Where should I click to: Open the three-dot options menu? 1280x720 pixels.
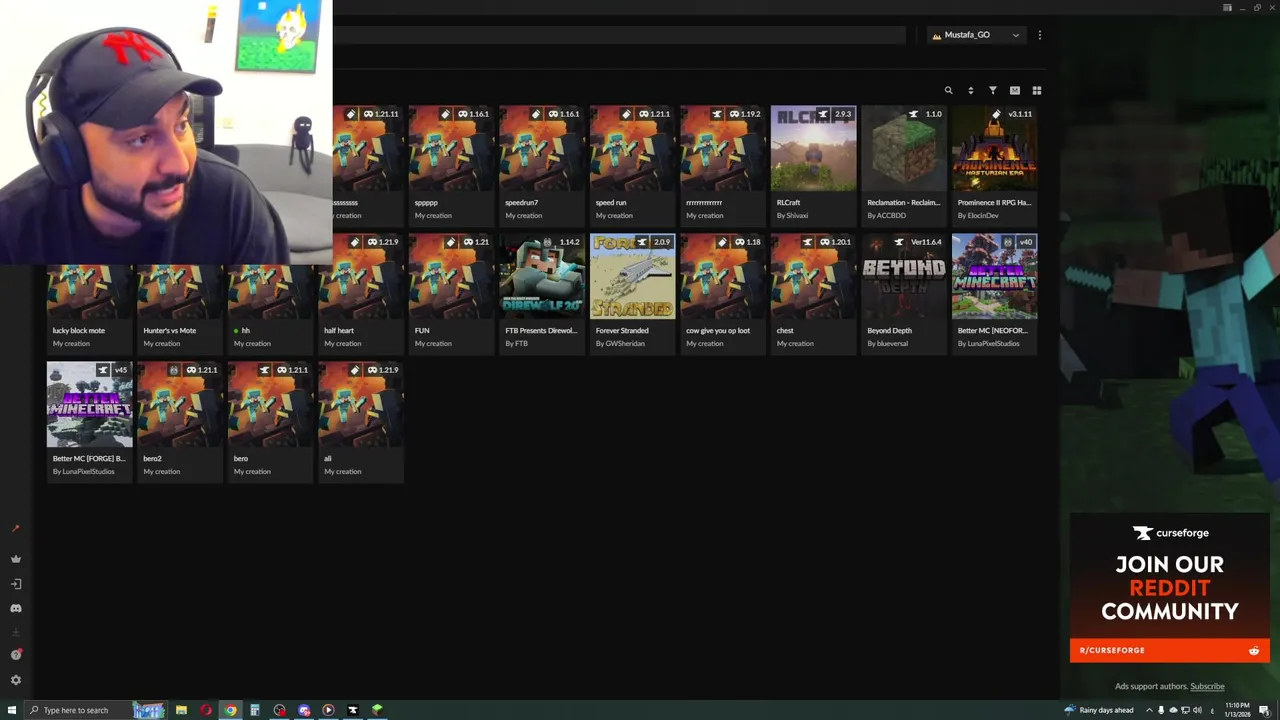pyautogui.click(x=1040, y=35)
